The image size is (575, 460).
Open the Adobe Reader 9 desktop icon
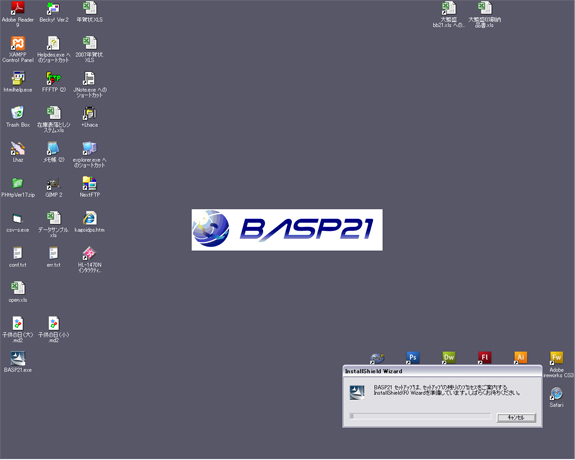coord(18,7)
